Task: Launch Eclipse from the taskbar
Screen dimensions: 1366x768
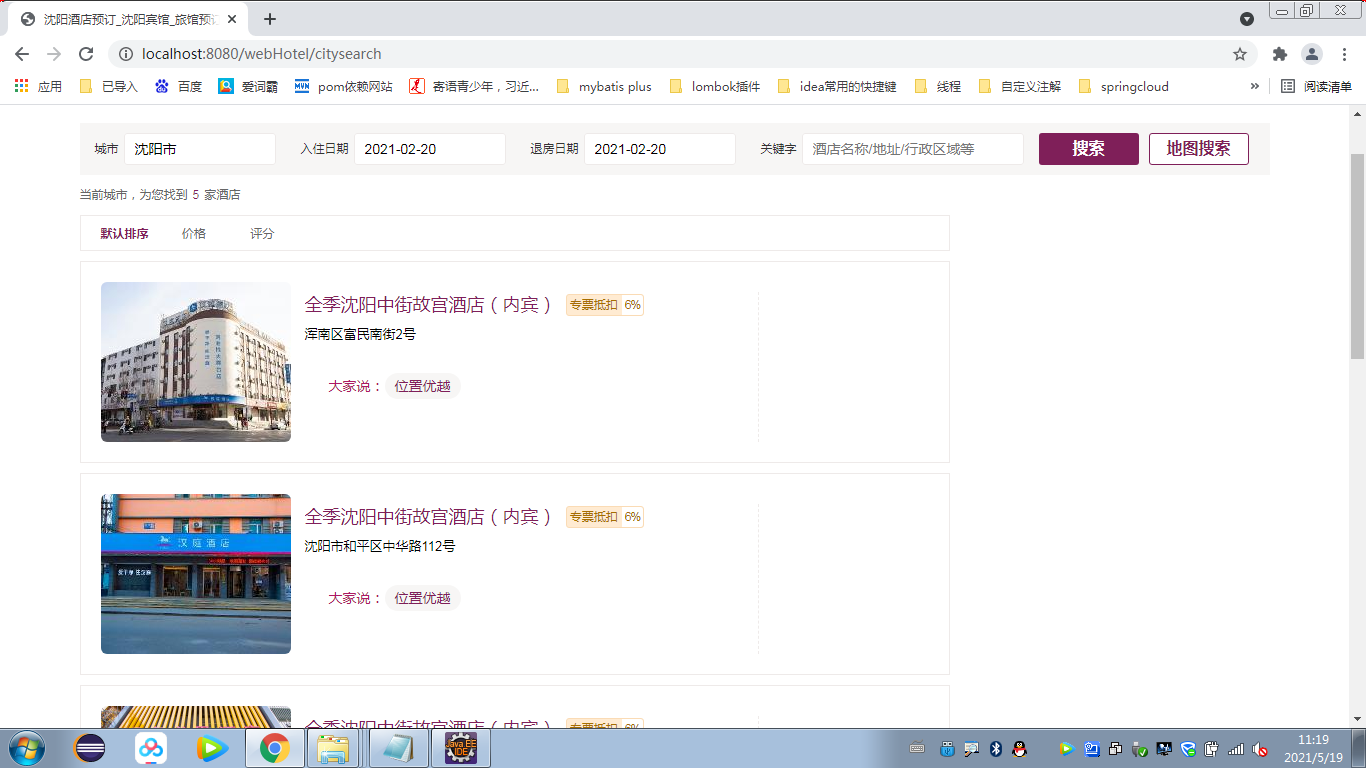Action: (x=90, y=748)
